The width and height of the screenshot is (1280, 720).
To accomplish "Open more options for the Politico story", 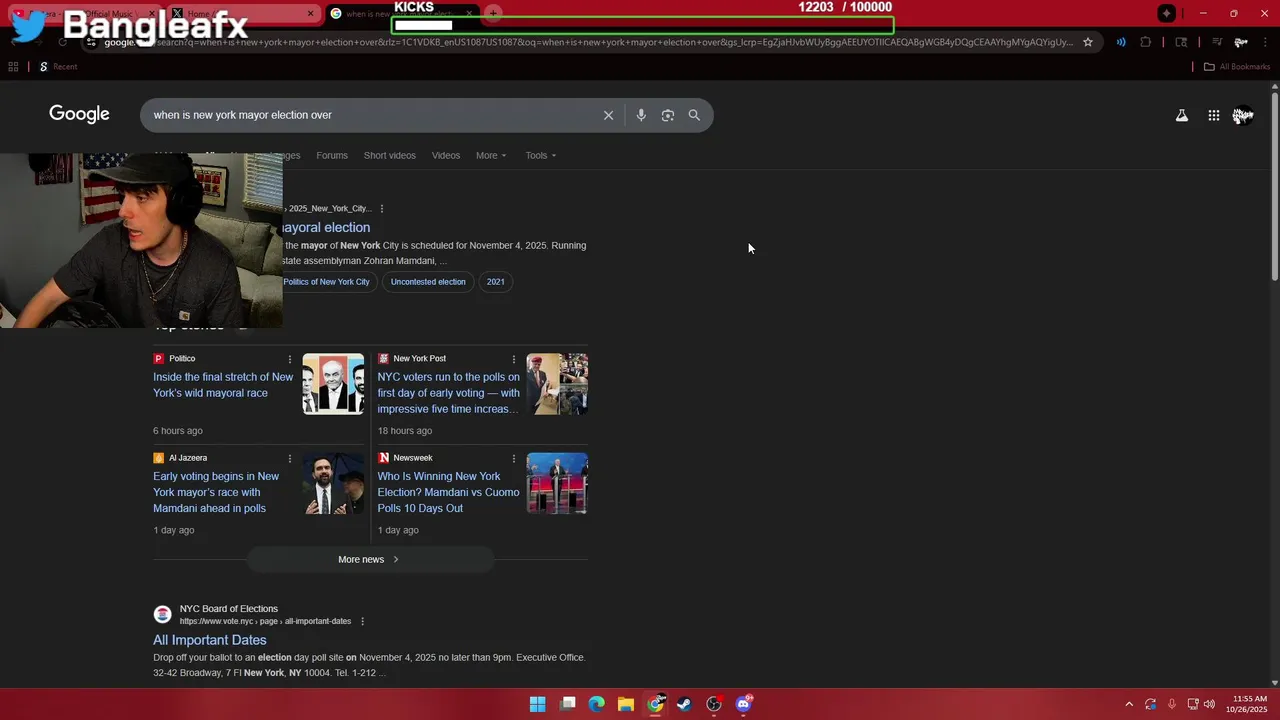I will point(290,359).
